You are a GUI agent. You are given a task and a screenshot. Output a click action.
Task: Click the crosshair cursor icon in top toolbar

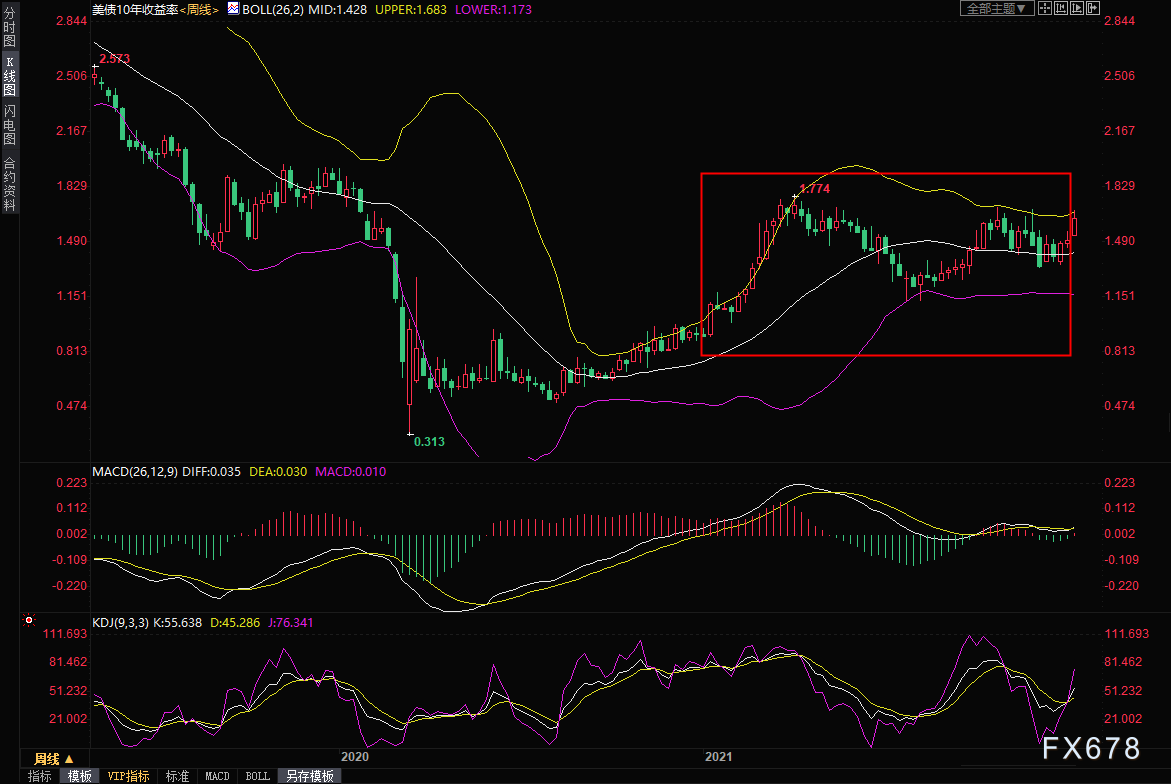click(1045, 8)
